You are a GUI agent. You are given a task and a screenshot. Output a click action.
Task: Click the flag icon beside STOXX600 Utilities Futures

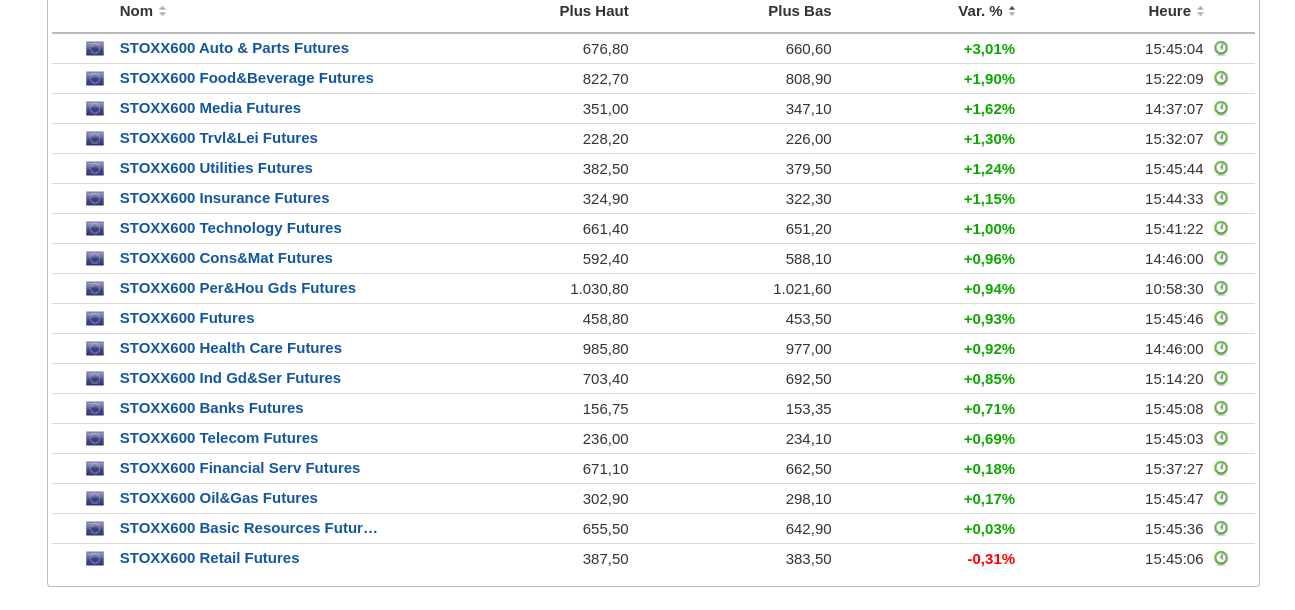pyautogui.click(x=95, y=169)
